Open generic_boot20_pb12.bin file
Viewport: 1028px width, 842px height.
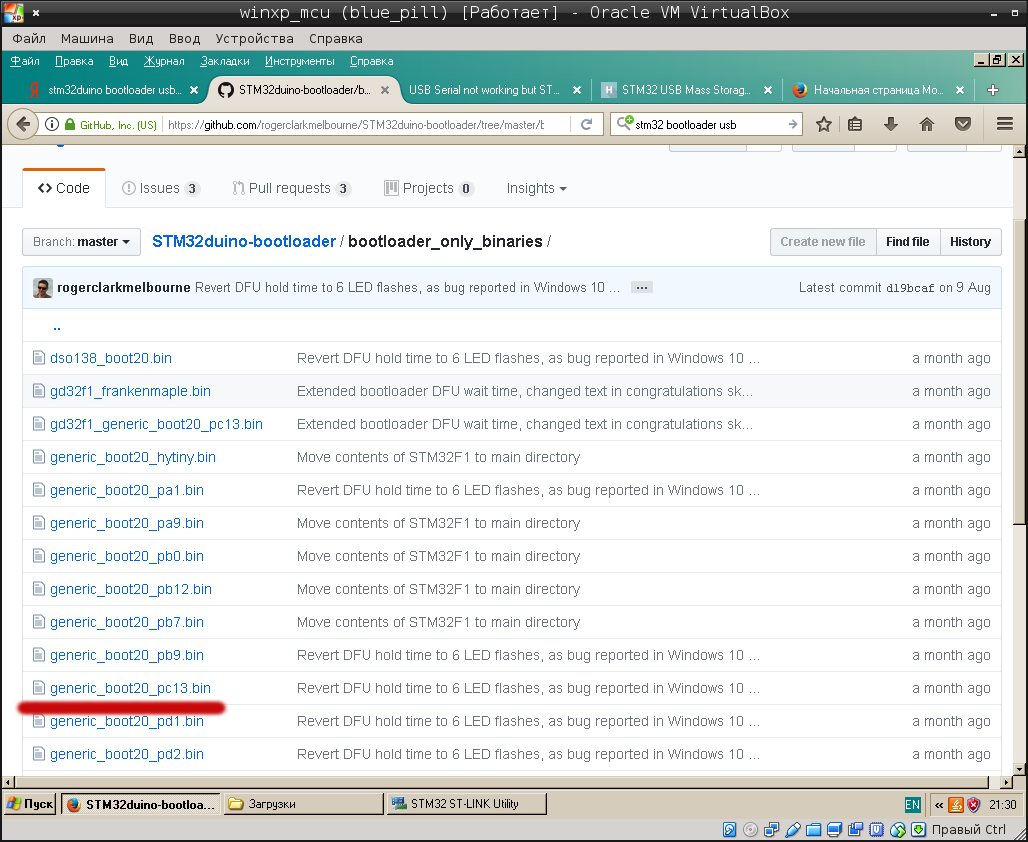130,589
